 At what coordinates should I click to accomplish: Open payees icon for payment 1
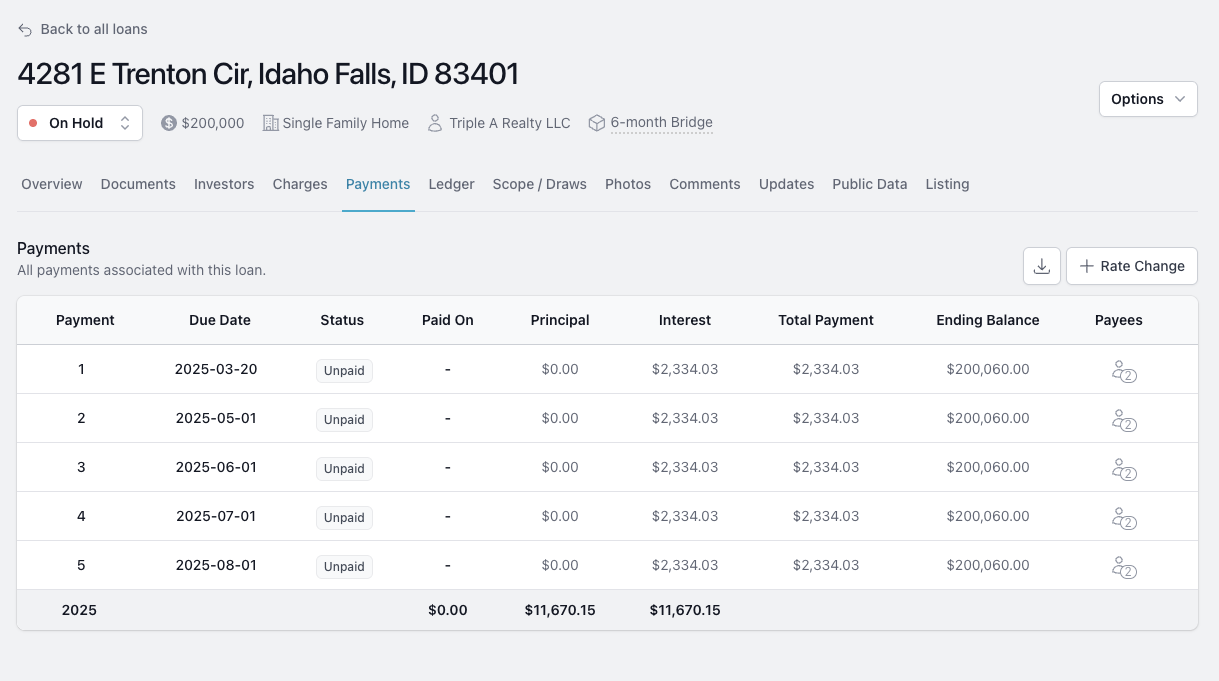(x=1124, y=371)
